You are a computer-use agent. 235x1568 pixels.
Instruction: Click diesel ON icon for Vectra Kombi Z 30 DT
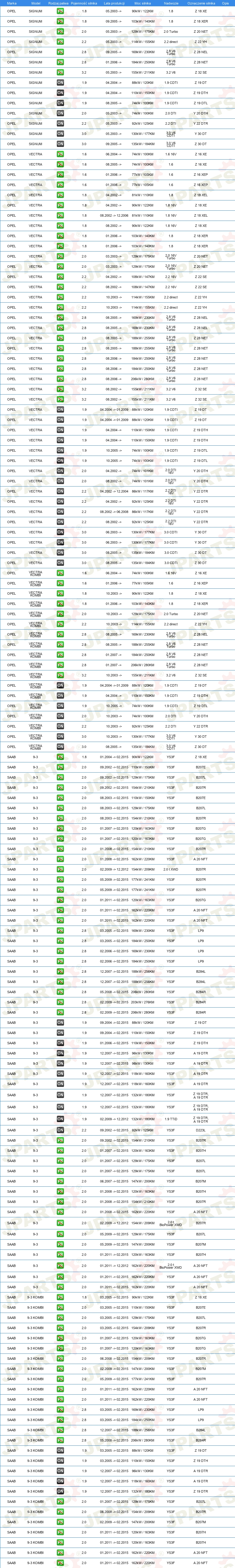pyautogui.click(x=60, y=747)
